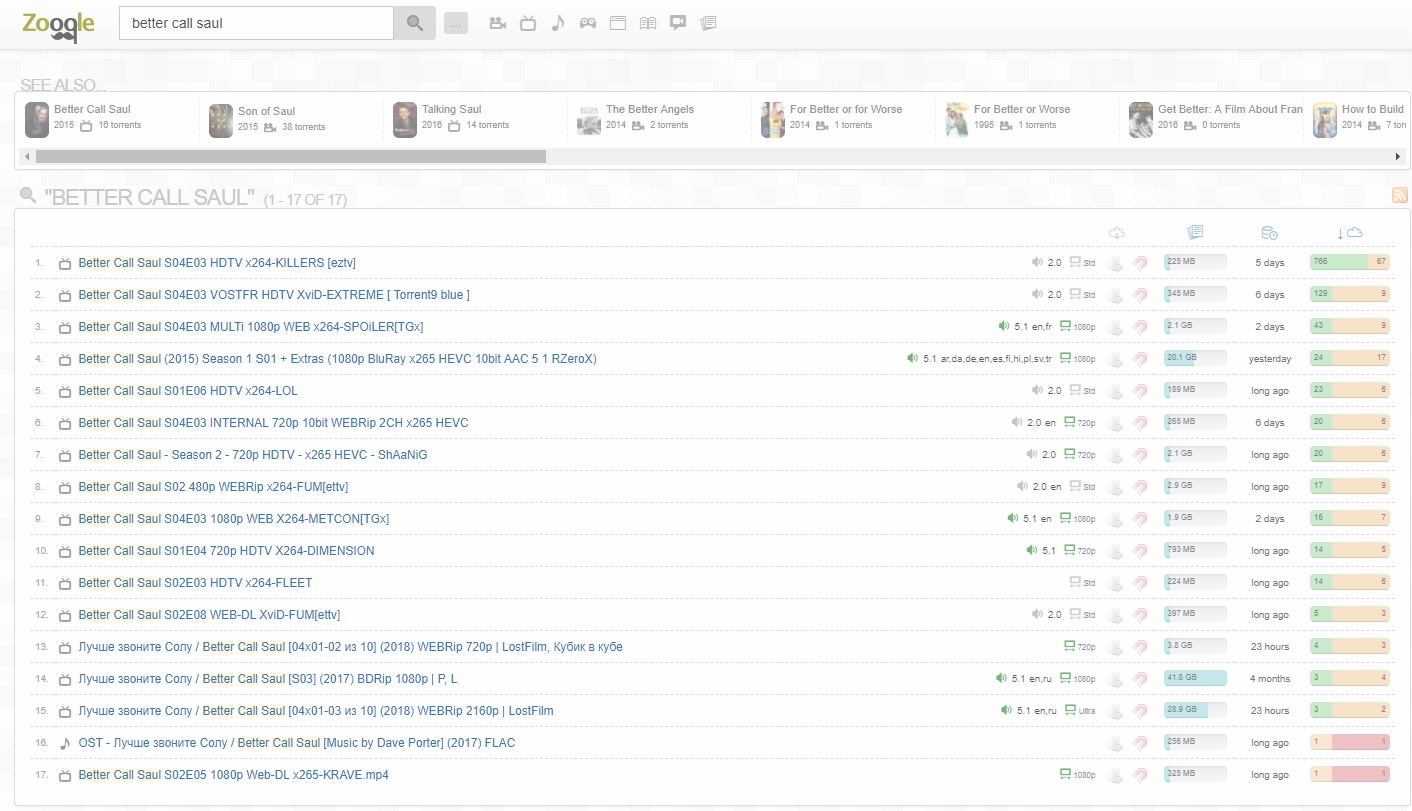Screen dimensions: 1412x811
Task: Open S01E06 HDTV x264-LOL torrent
Action: tap(188, 391)
